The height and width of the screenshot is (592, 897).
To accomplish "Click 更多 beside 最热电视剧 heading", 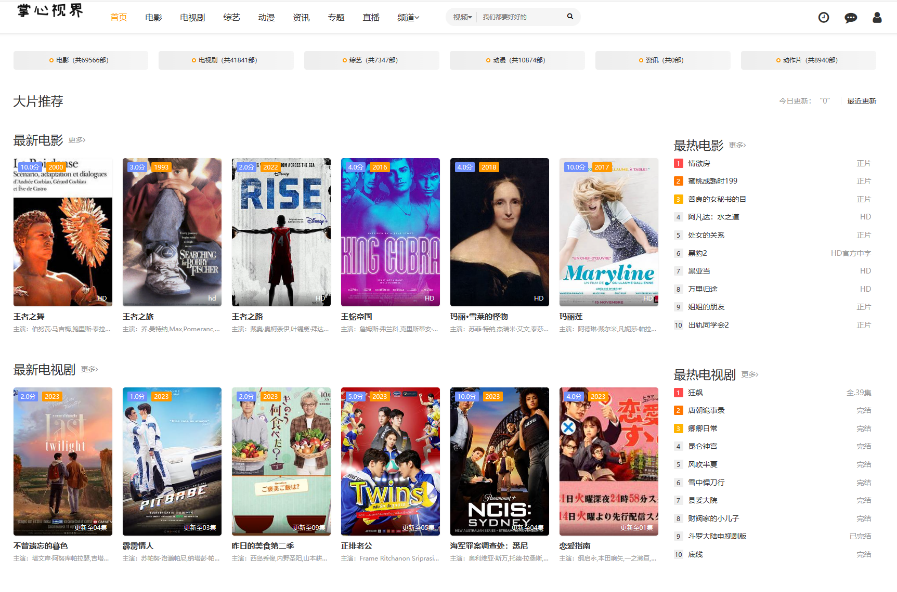I will [x=749, y=375].
